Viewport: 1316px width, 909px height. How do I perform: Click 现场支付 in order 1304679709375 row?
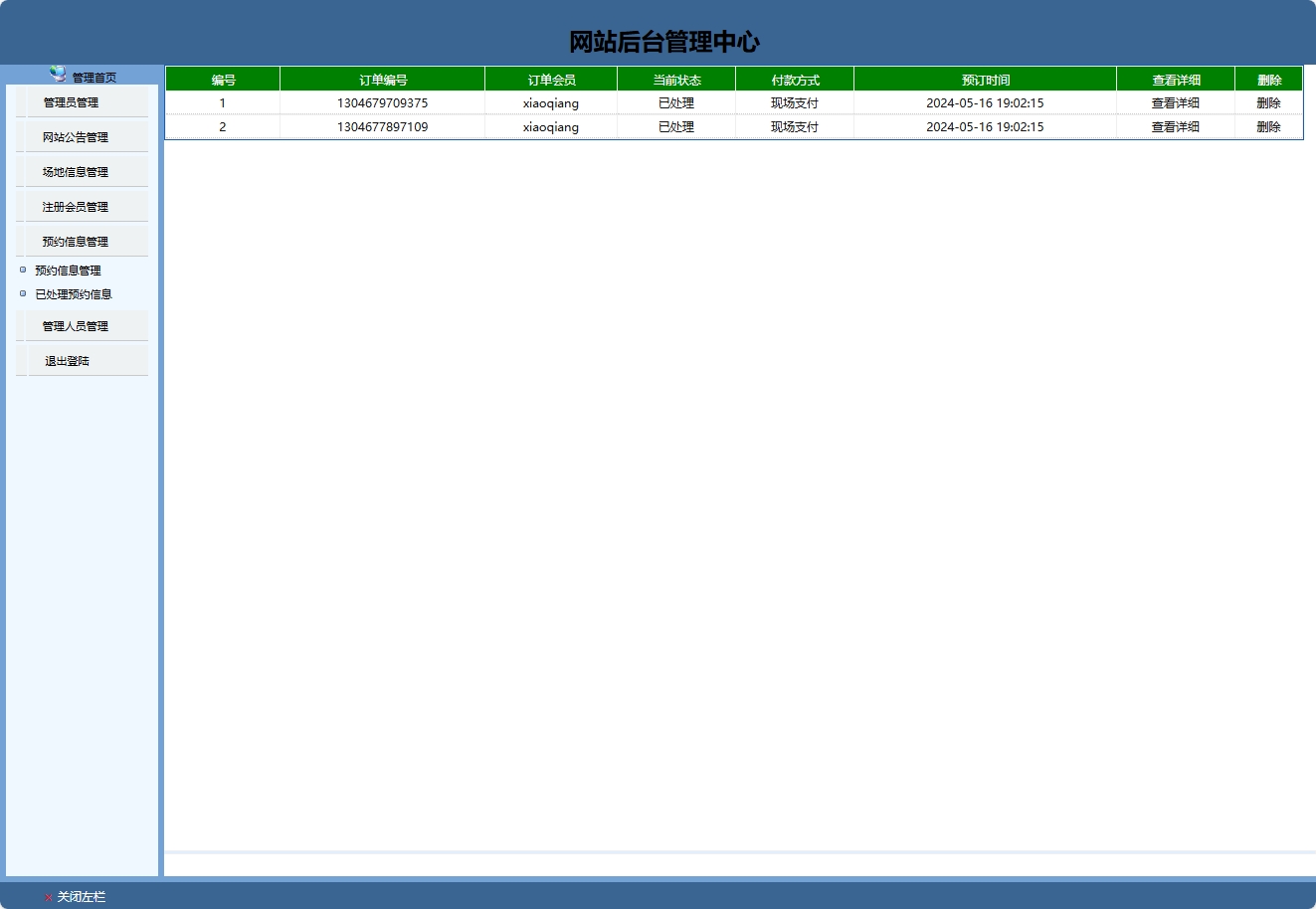tap(795, 103)
